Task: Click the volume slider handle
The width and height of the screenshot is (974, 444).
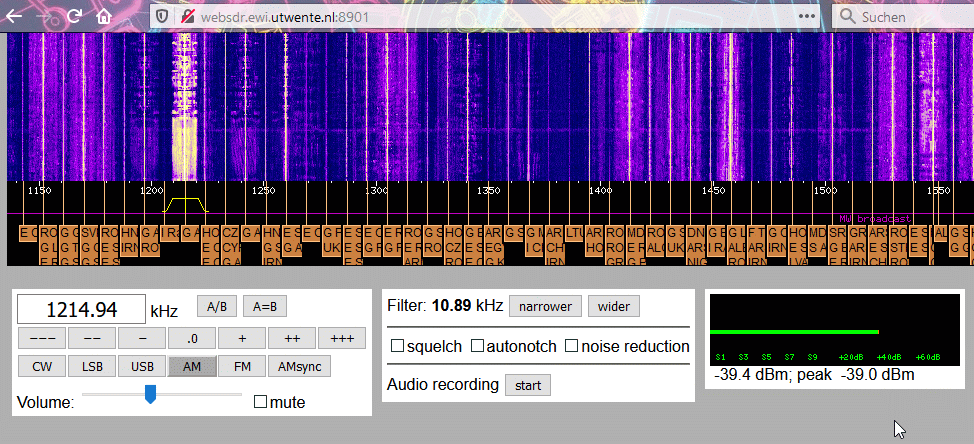Action: [150, 394]
